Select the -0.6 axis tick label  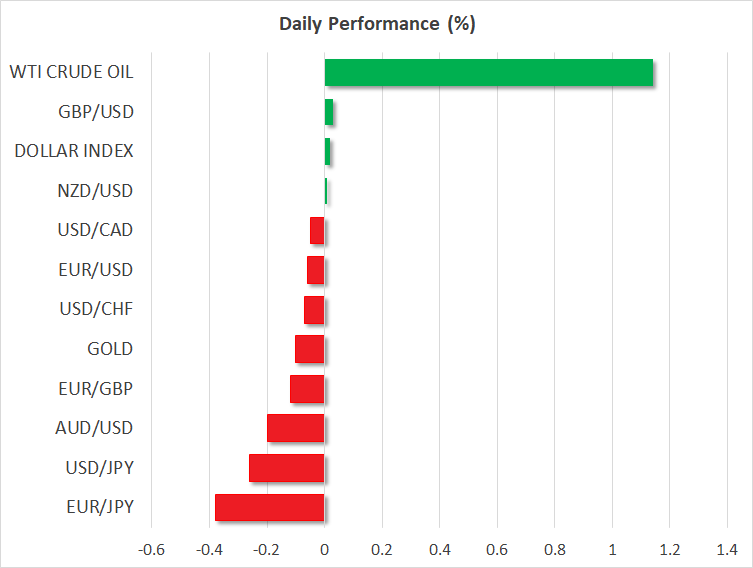pos(150,549)
